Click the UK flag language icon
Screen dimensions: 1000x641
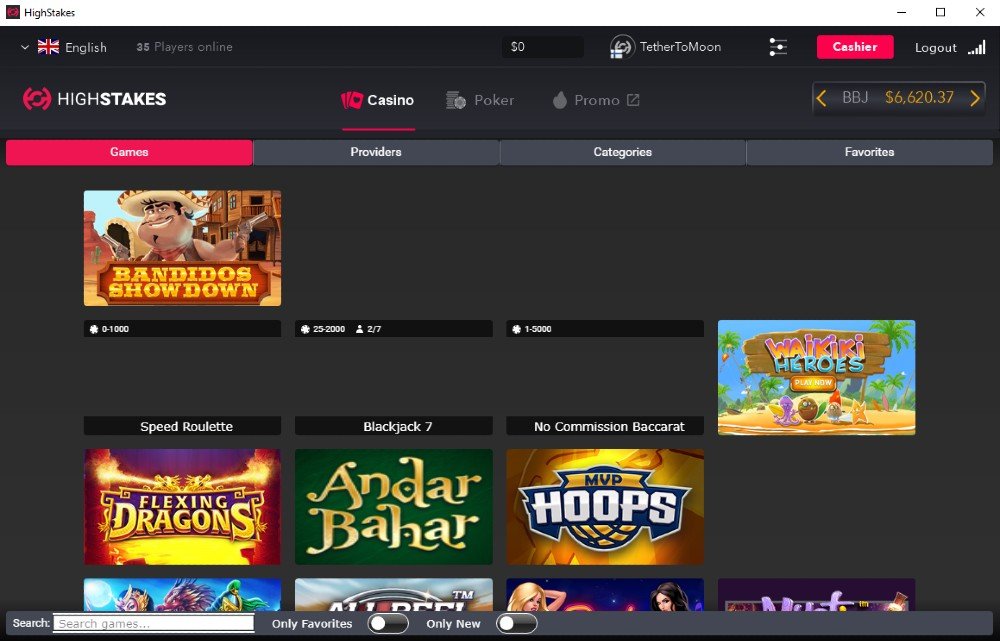[x=48, y=47]
